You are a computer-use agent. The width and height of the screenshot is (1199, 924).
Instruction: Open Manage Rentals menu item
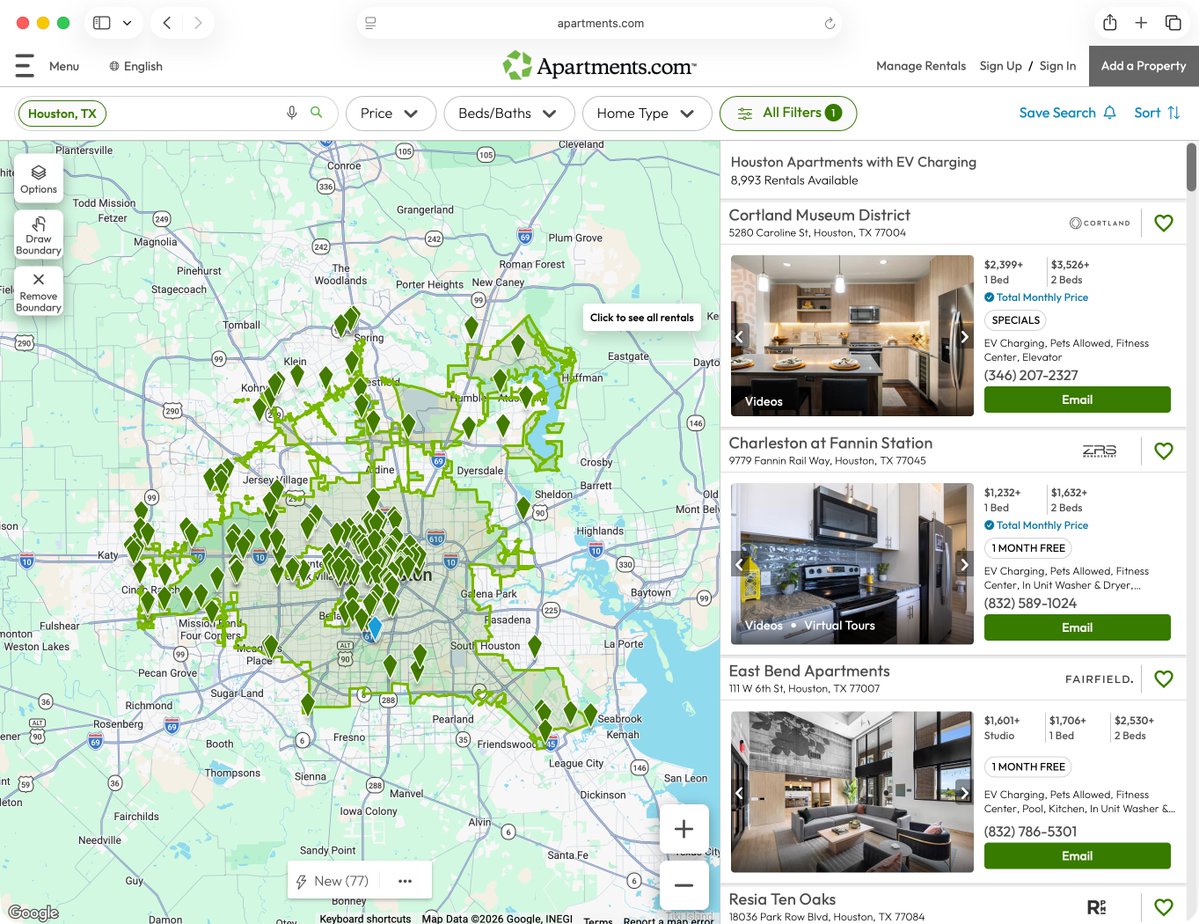pyautogui.click(x=921, y=66)
